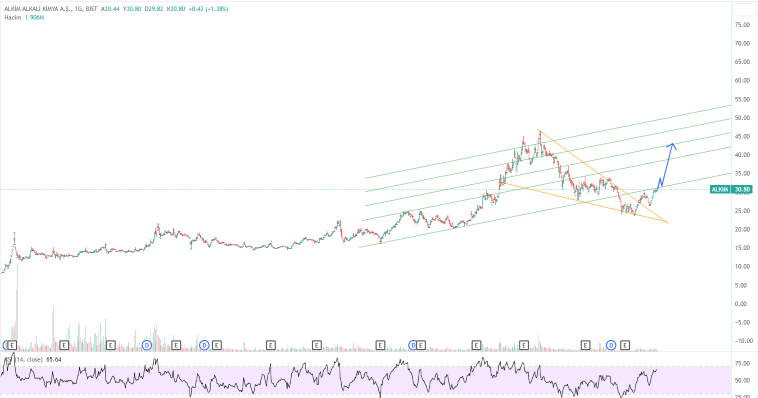Click the 10.00 price axis label
This screenshot has height=398, width=758.
[742, 266]
